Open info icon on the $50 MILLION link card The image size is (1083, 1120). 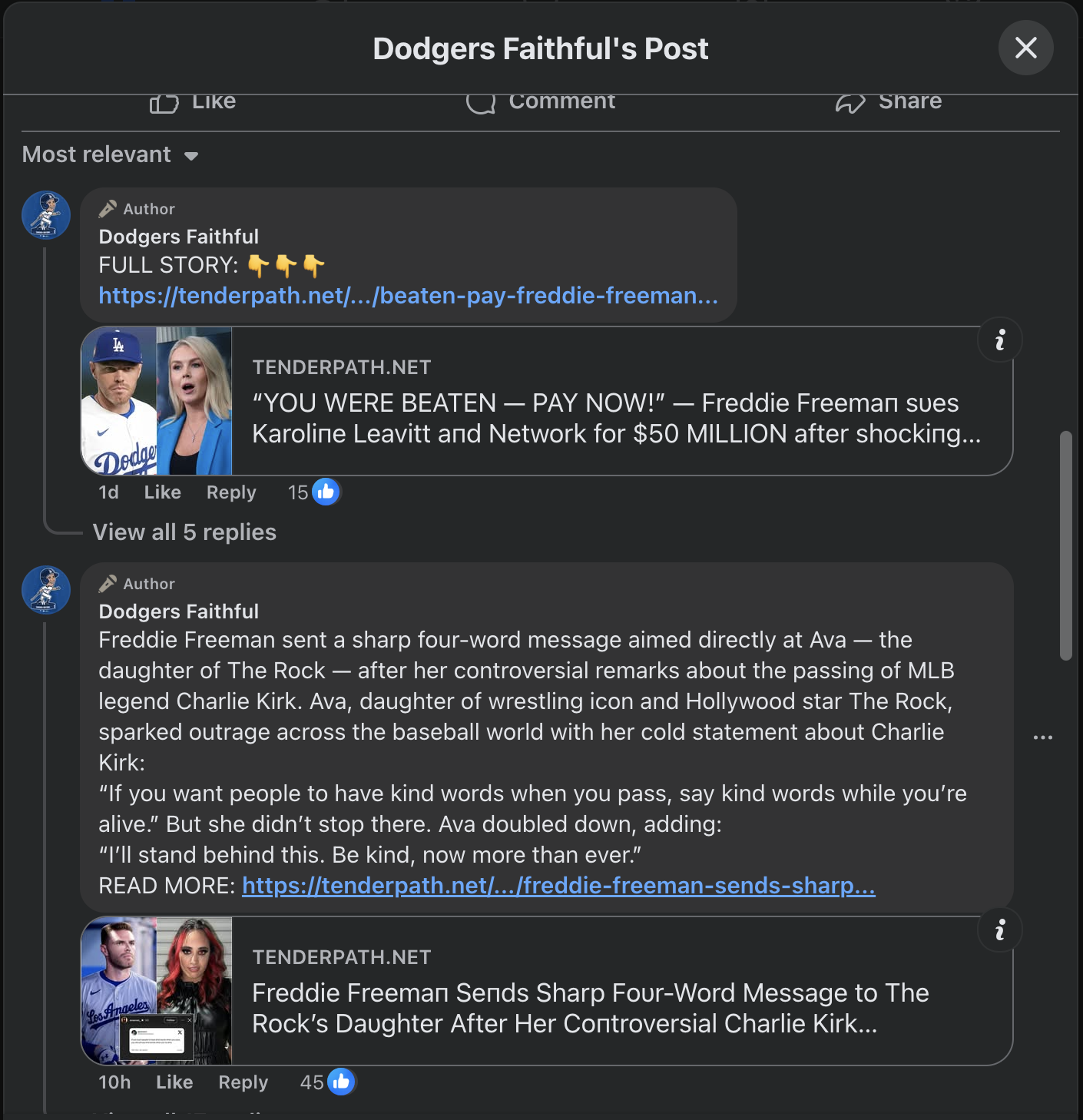pos(1000,340)
